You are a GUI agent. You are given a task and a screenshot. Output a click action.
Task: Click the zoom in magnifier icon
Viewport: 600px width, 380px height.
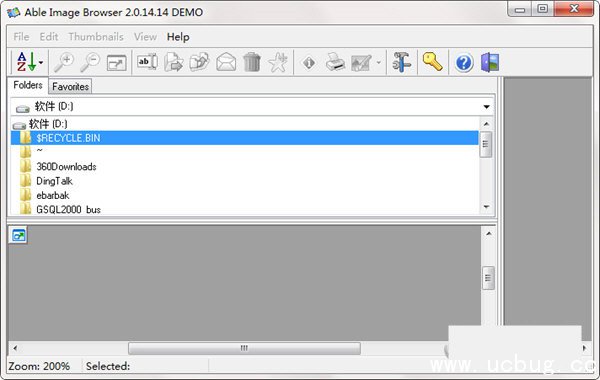[x=64, y=62]
